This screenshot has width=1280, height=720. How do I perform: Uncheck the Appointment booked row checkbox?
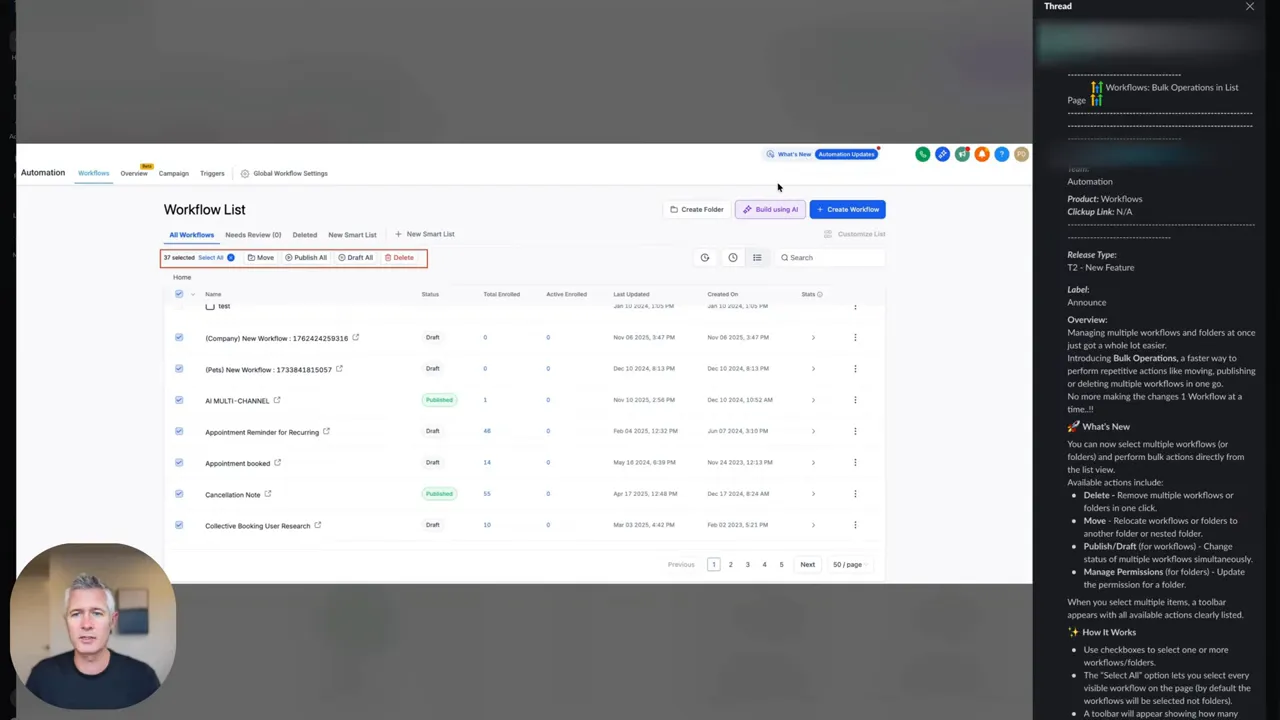pyautogui.click(x=179, y=462)
